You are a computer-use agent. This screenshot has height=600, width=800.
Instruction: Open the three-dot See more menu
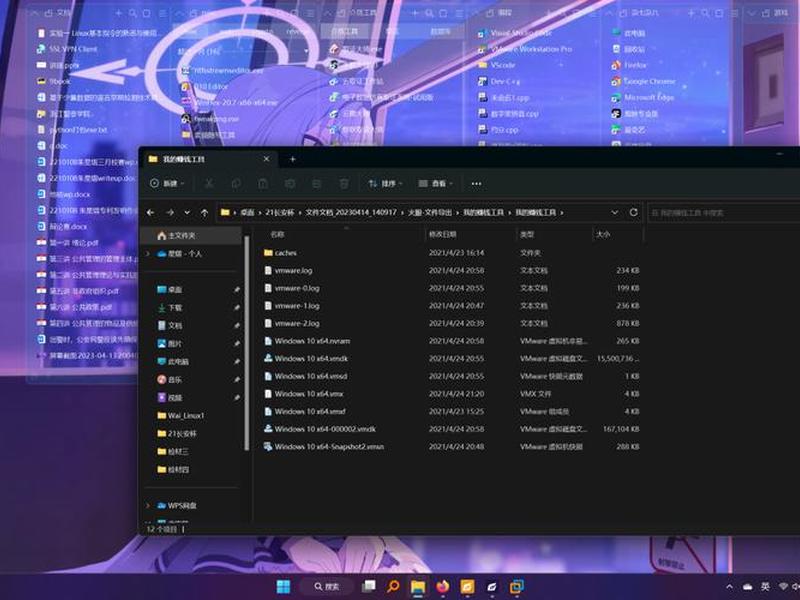tap(476, 183)
